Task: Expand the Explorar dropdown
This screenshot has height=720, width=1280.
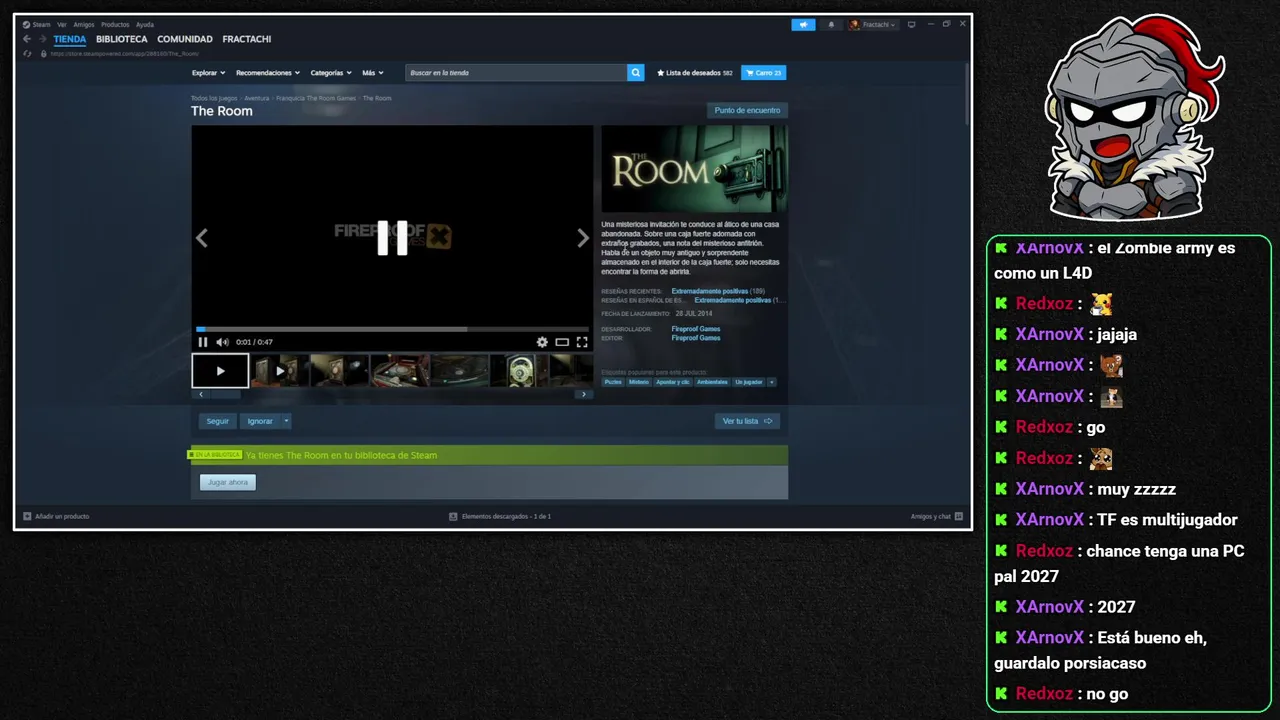Action: pos(209,72)
